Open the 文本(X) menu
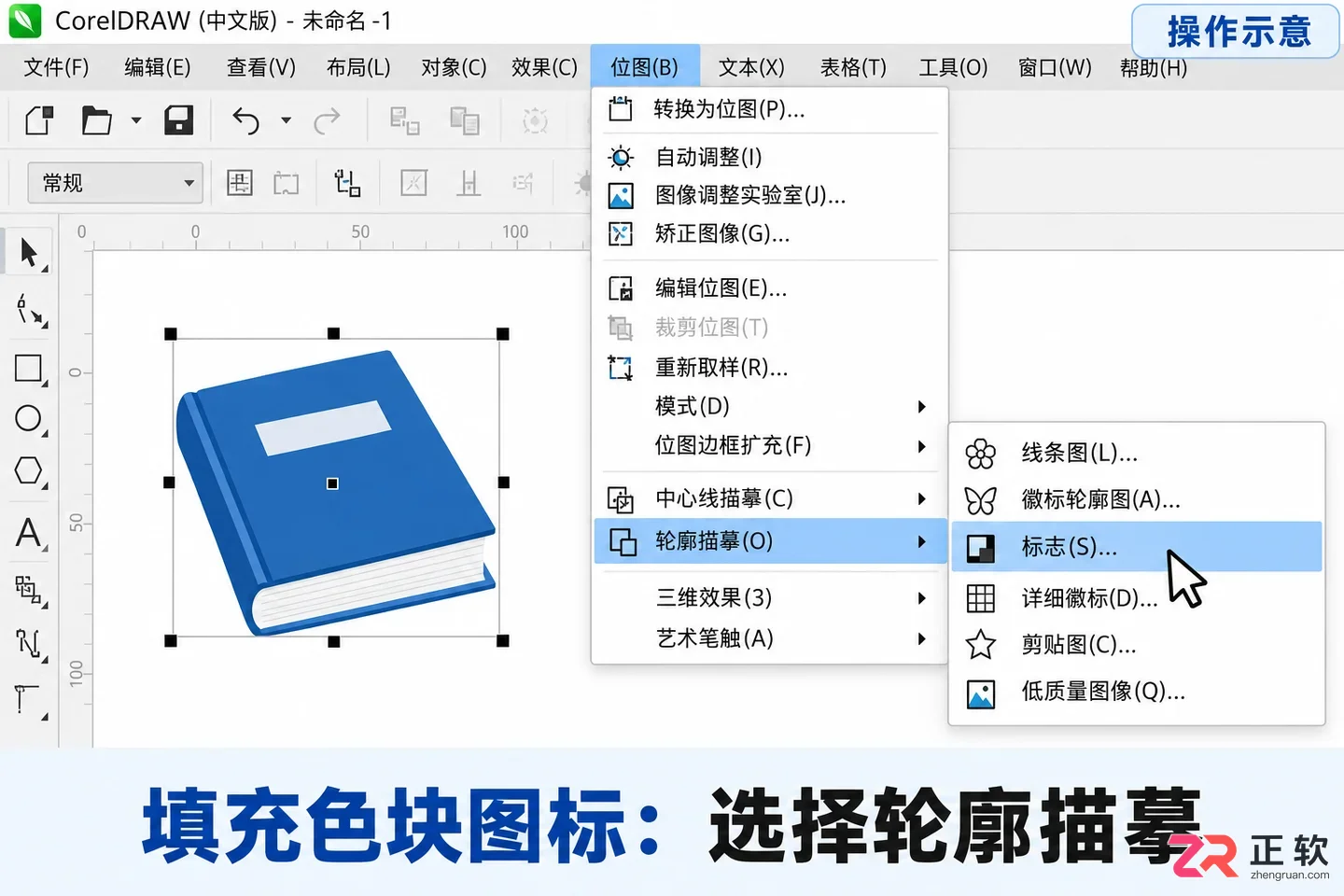Viewport: 1344px width, 896px height. coord(751,67)
